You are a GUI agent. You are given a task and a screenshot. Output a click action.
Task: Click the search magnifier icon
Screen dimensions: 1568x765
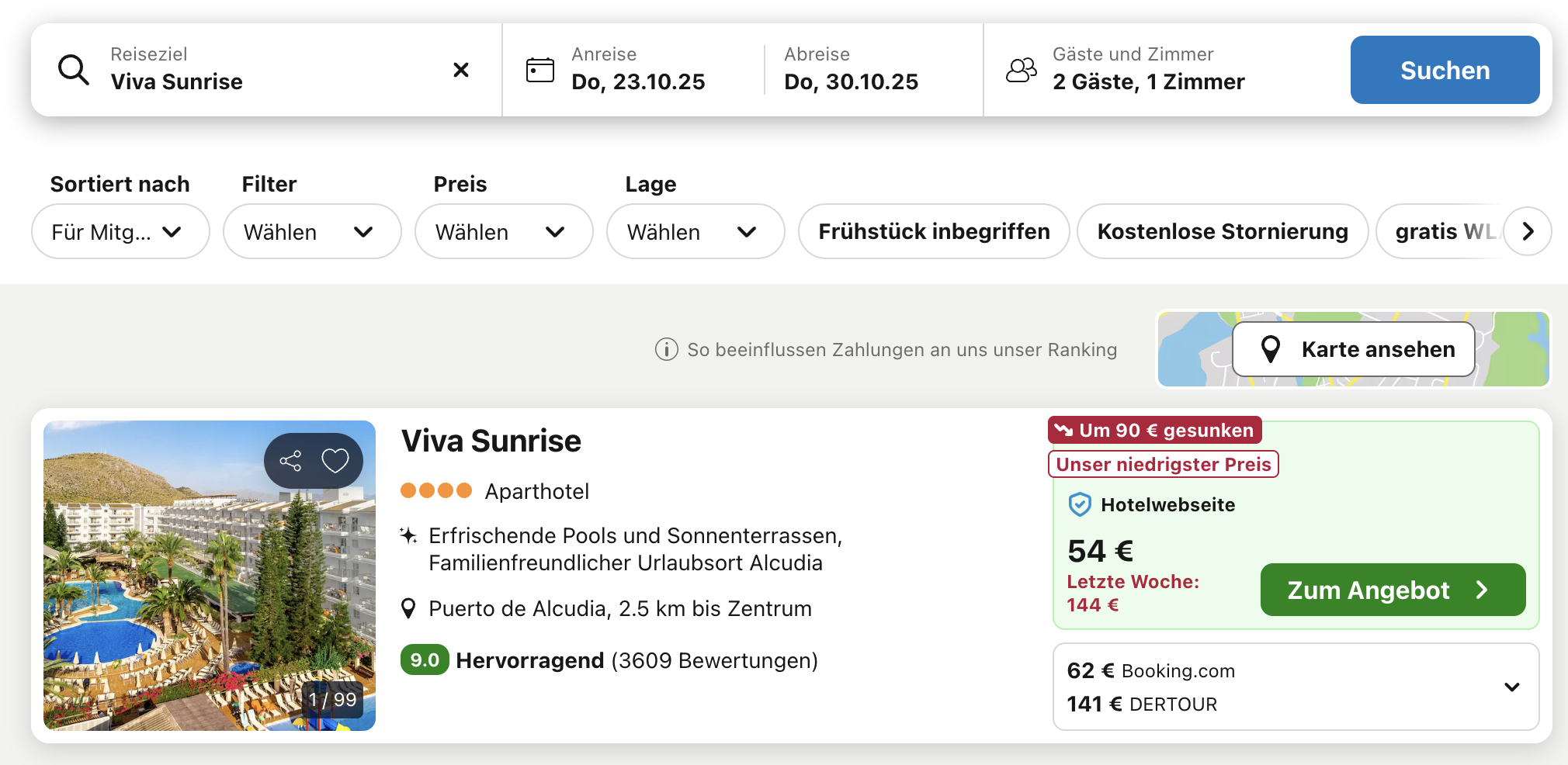[x=74, y=70]
